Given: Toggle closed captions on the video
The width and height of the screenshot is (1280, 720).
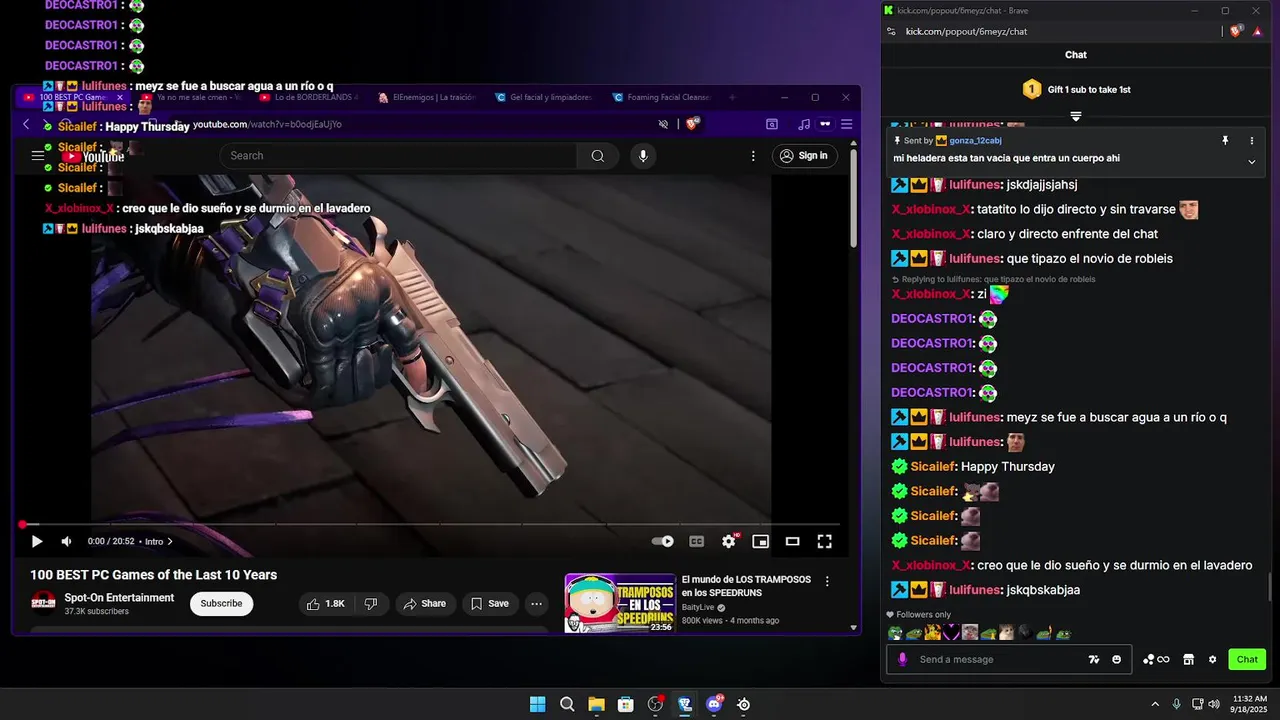Looking at the screenshot, I should [x=697, y=541].
